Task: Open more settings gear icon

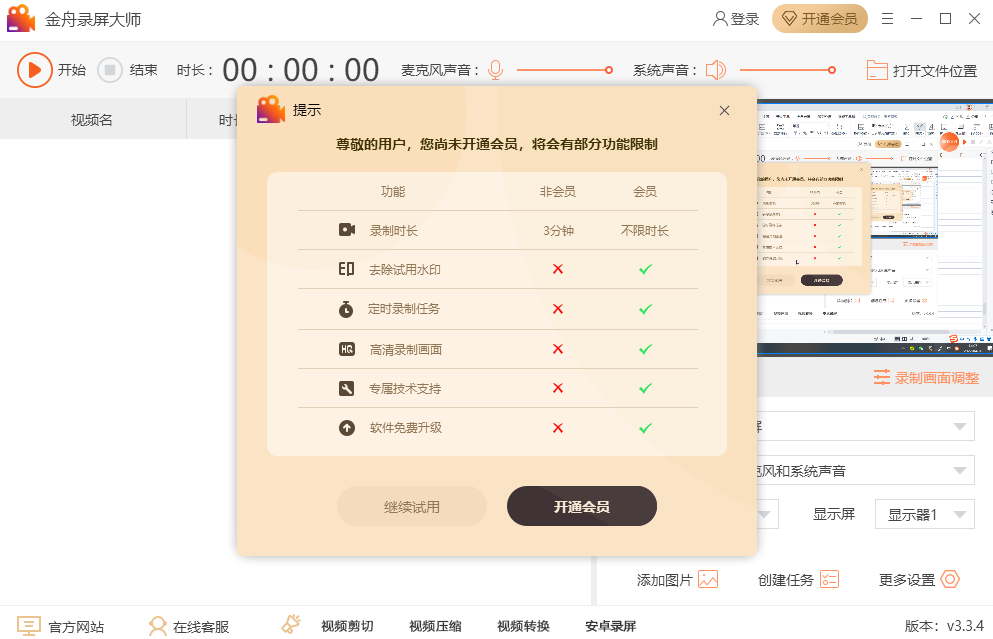Action: click(950, 579)
